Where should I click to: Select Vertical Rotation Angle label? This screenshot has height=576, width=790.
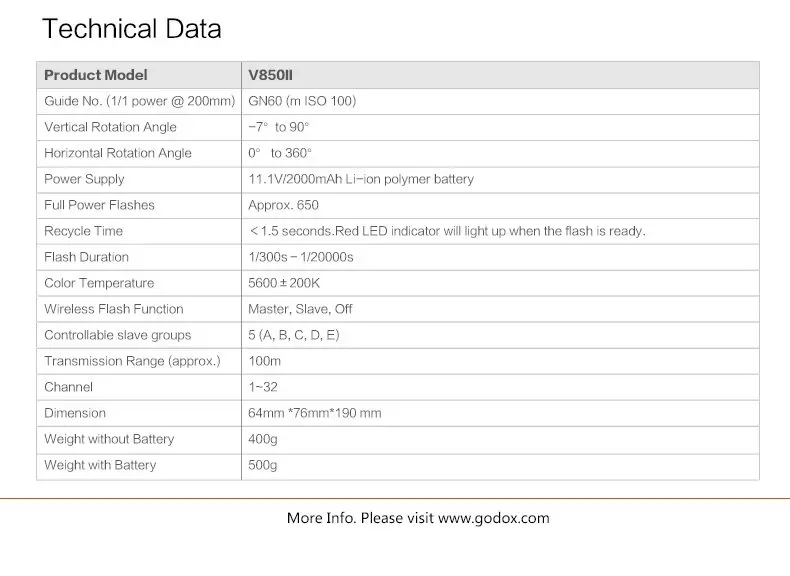coord(110,127)
